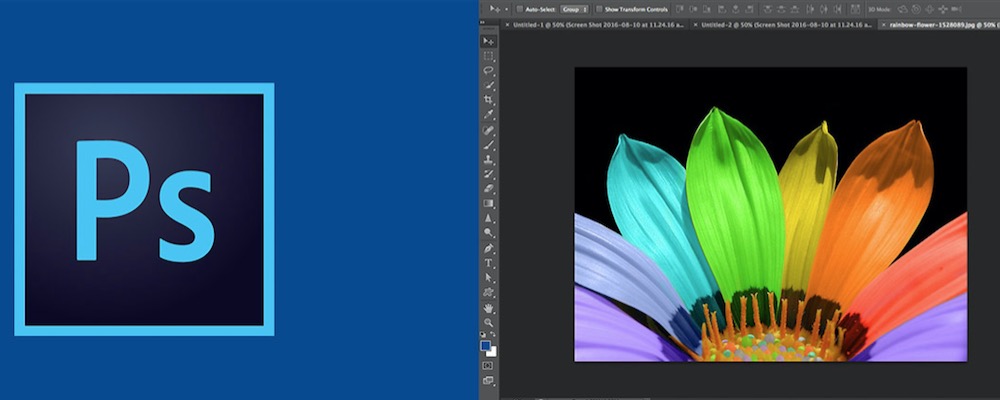Screen dimensions: 1000x400
Task: Choose the Pen tool
Action: (x=488, y=247)
